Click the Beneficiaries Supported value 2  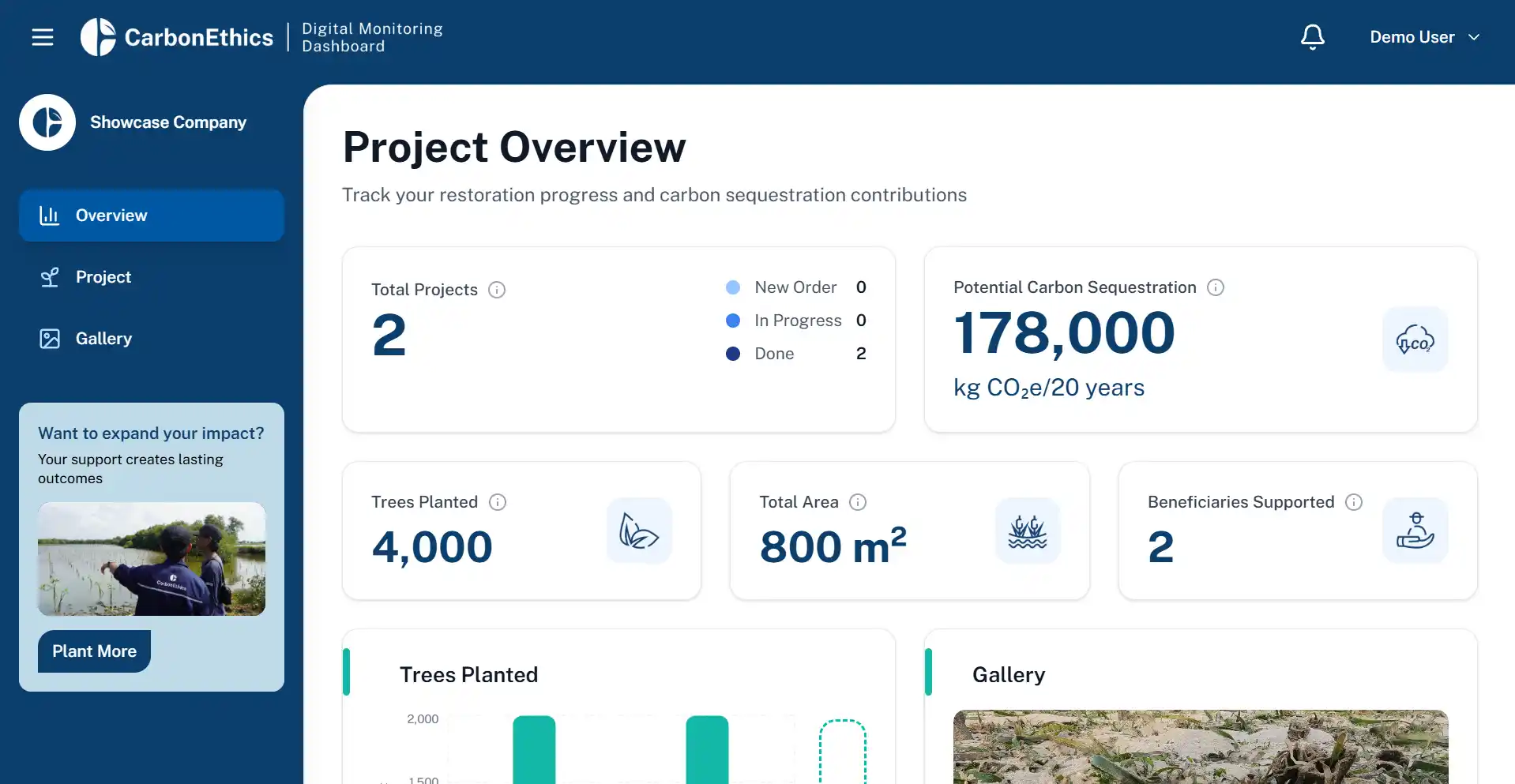[1160, 547]
